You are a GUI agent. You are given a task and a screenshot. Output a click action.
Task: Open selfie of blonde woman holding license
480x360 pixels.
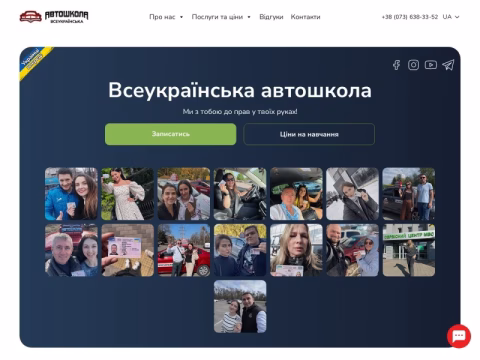click(296, 250)
